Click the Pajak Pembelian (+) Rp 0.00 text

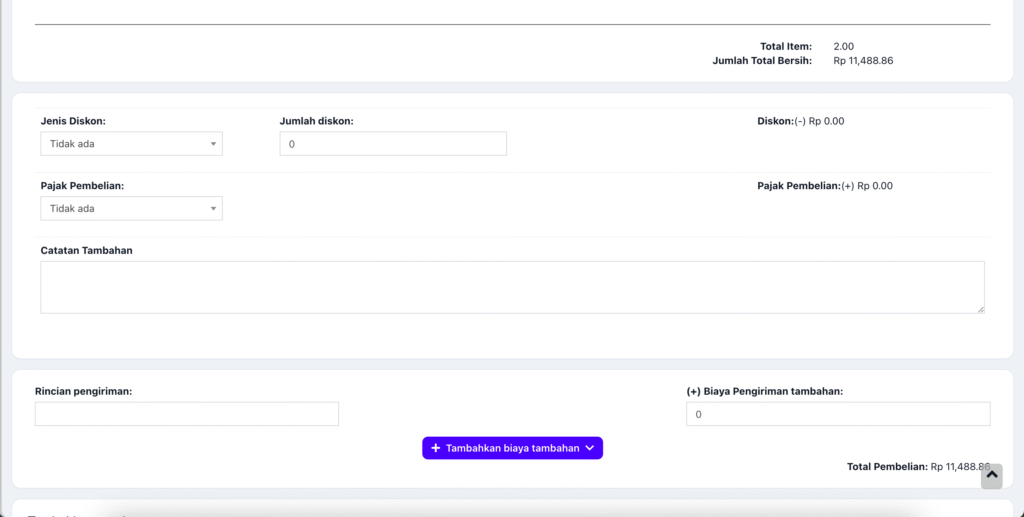click(825, 186)
